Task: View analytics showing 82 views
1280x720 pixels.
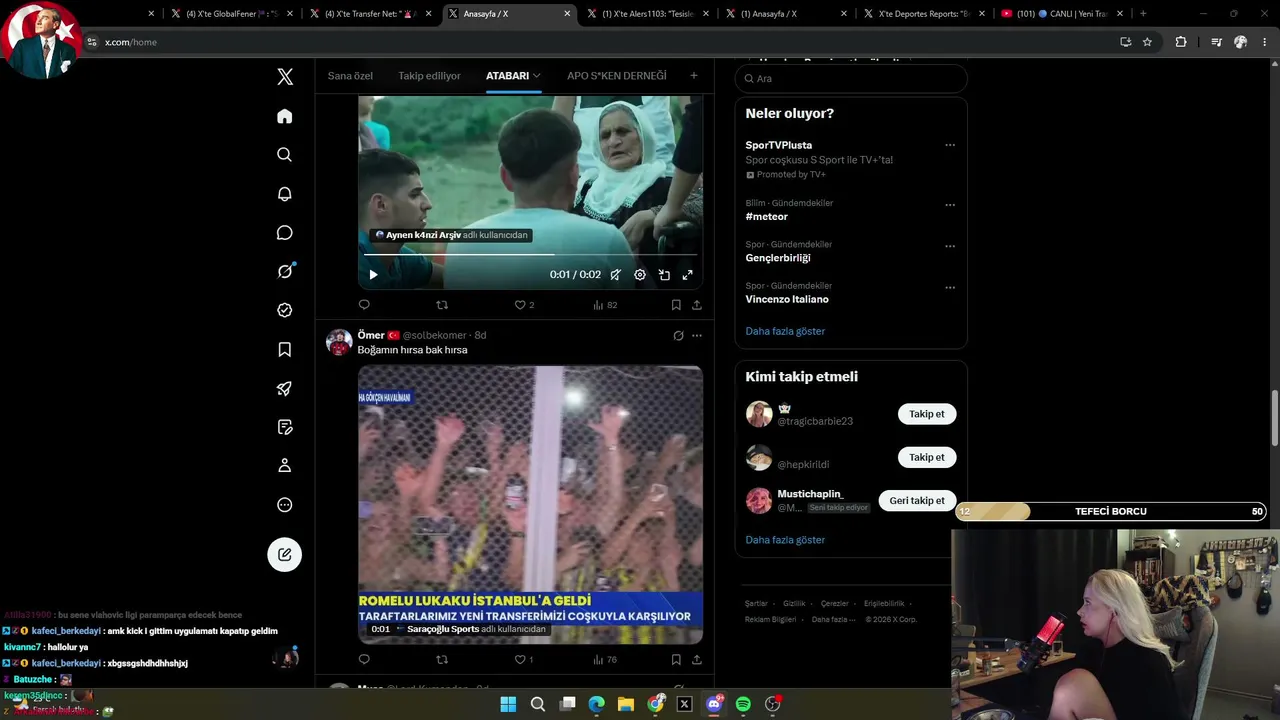Action: [x=605, y=305]
